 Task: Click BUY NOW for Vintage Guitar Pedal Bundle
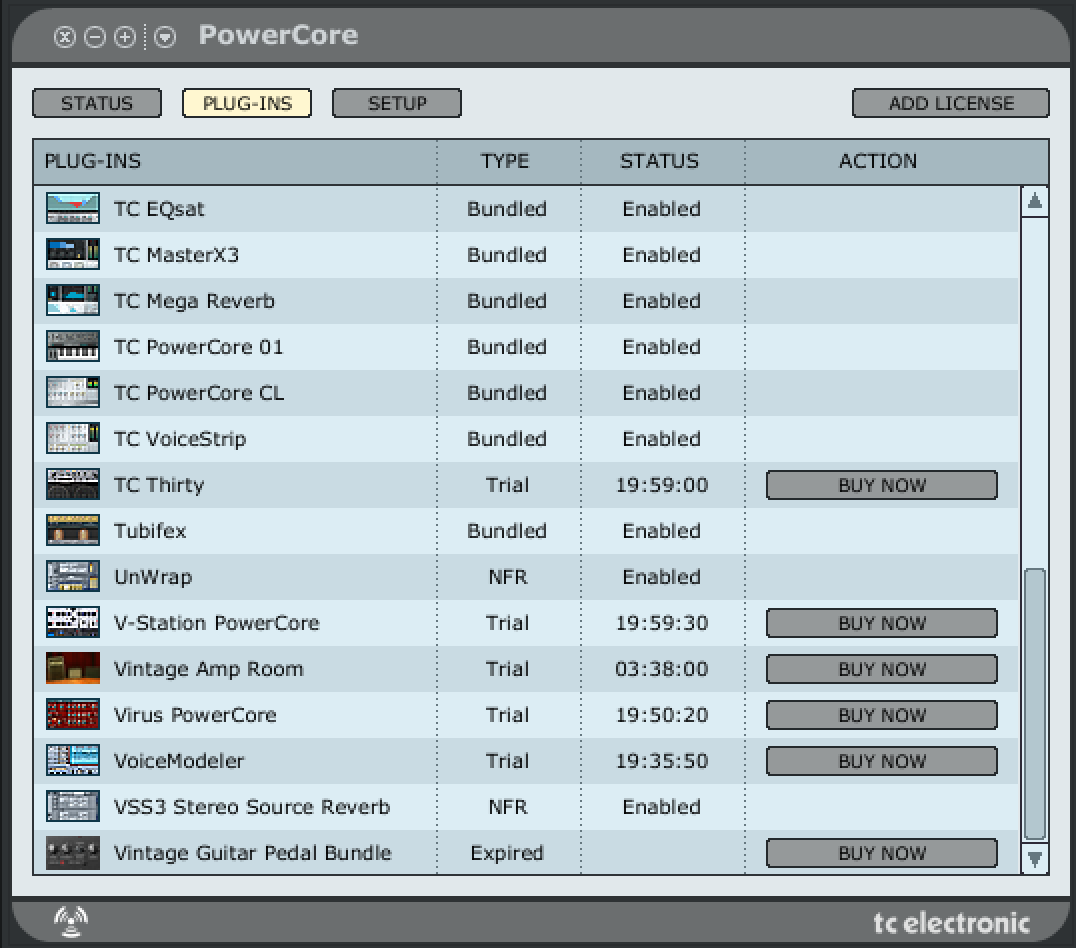[x=882, y=853]
